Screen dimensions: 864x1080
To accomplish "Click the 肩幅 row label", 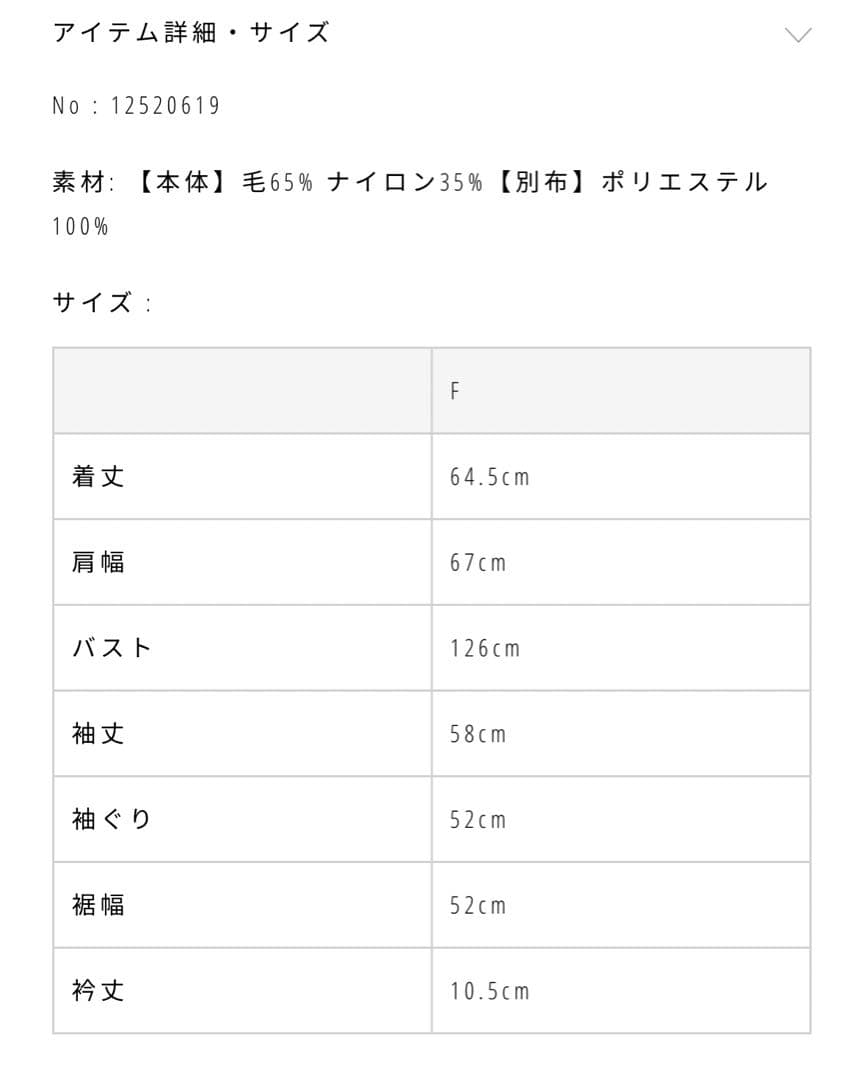I will point(98,562).
